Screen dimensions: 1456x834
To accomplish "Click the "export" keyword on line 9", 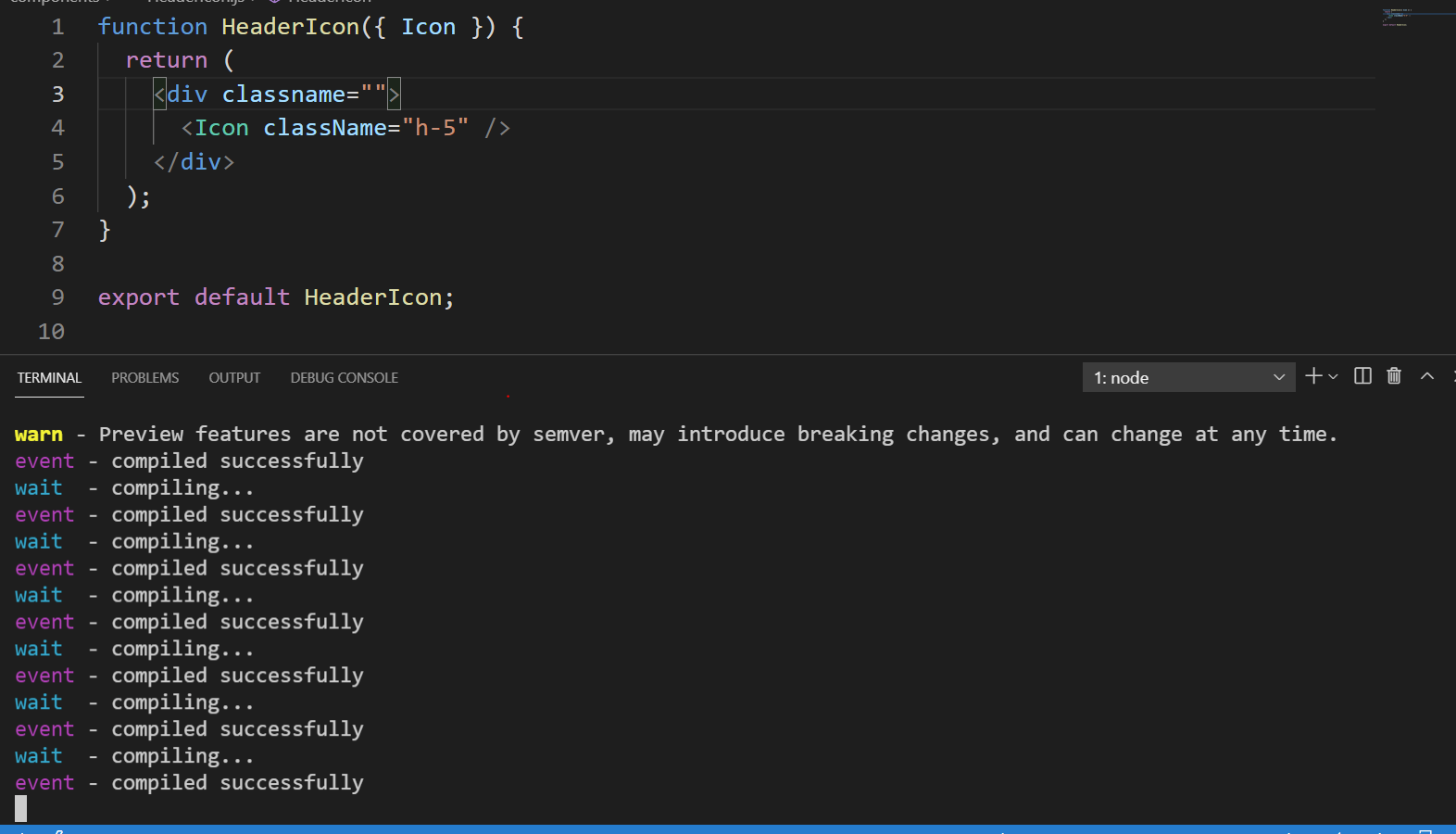I will 139,297.
